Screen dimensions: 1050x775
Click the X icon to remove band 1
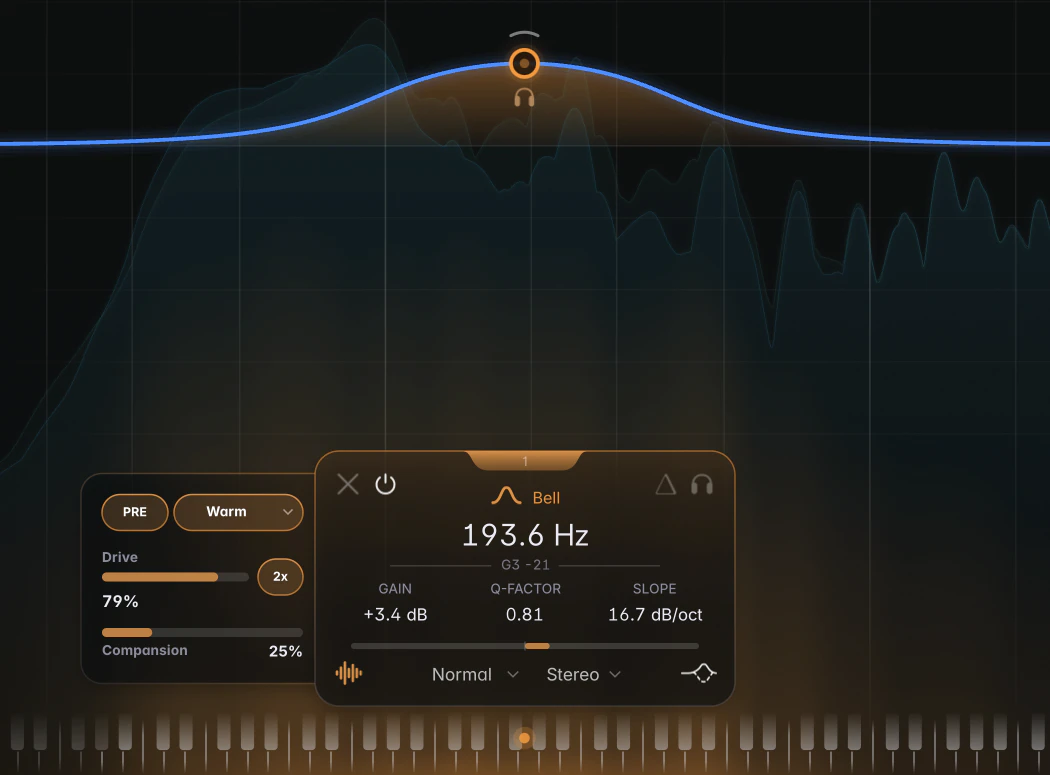click(348, 484)
